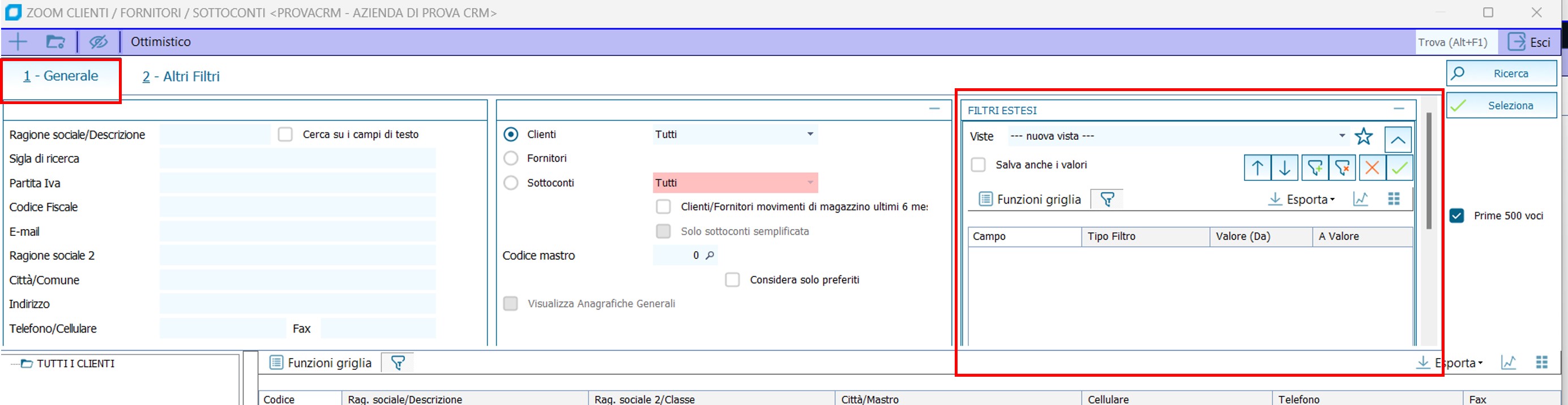Click the red X cancel filters icon
The width and height of the screenshot is (1568, 405).
coord(1372,168)
